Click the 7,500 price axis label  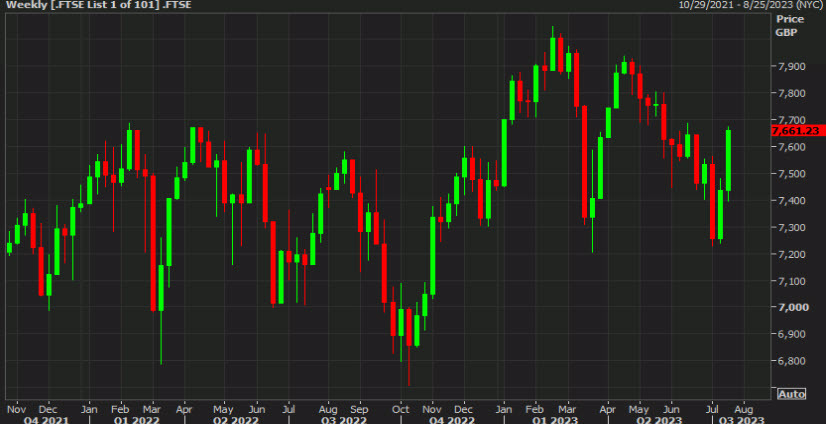pos(791,174)
